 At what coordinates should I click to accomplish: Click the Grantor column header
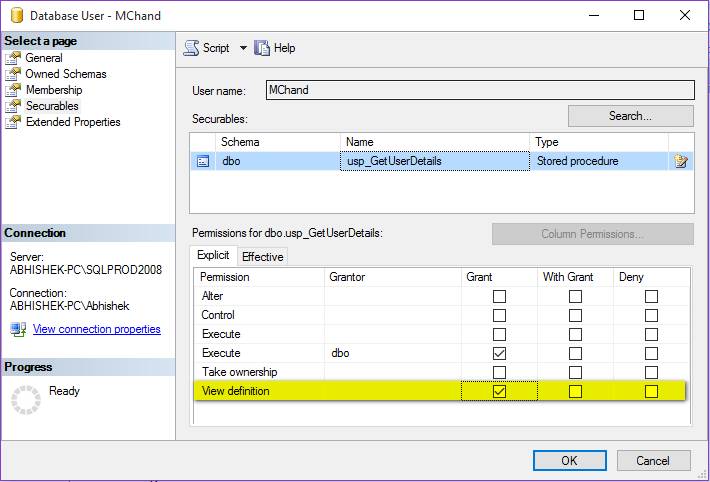pyautogui.click(x=393, y=277)
